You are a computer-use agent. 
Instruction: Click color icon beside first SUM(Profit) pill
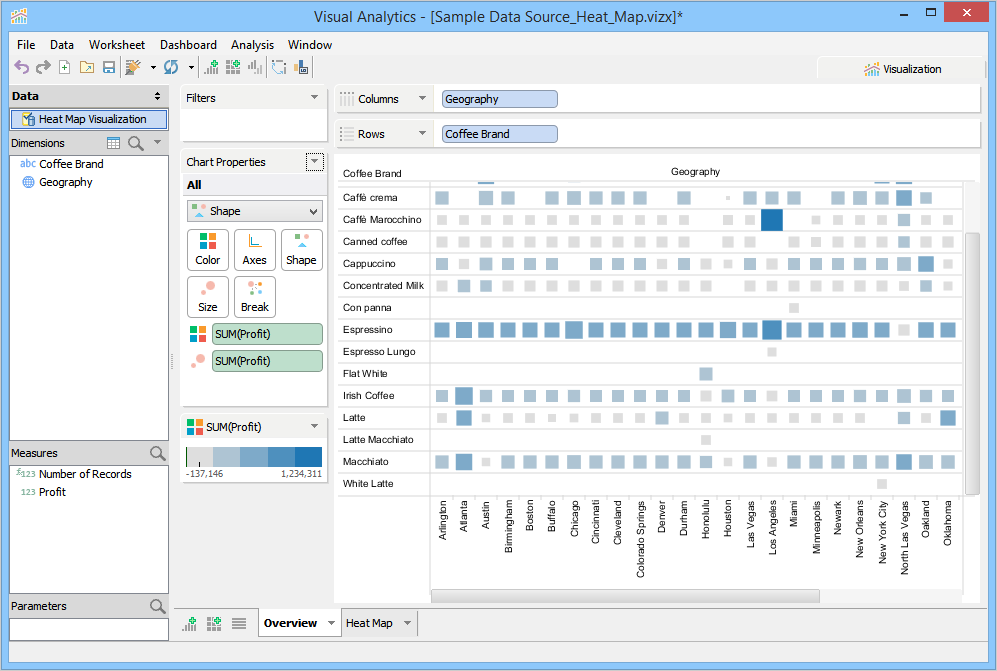point(198,334)
